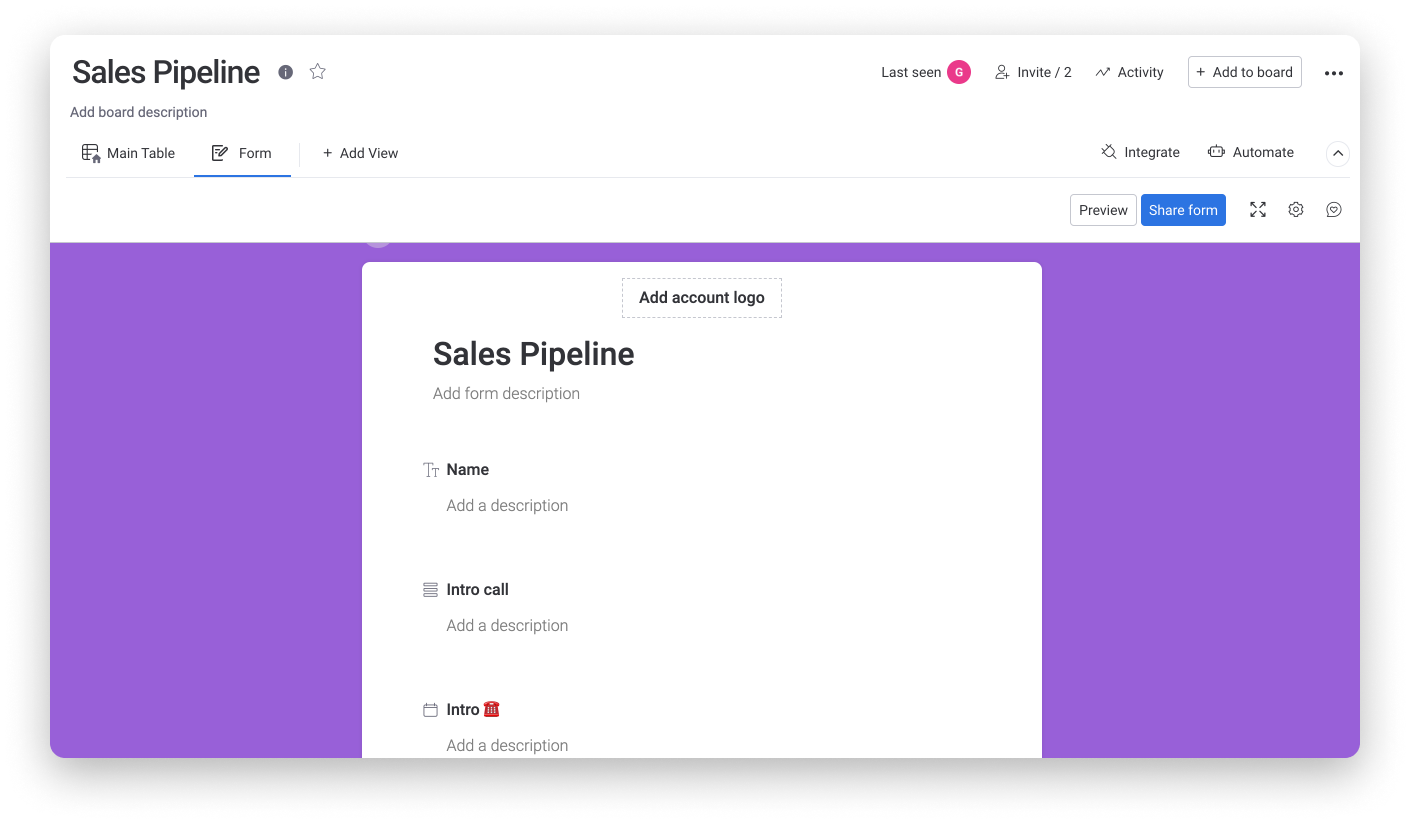This screenshot has width=1410, height=823.
Task: Open the Activity log
Action: (1129, 72)
